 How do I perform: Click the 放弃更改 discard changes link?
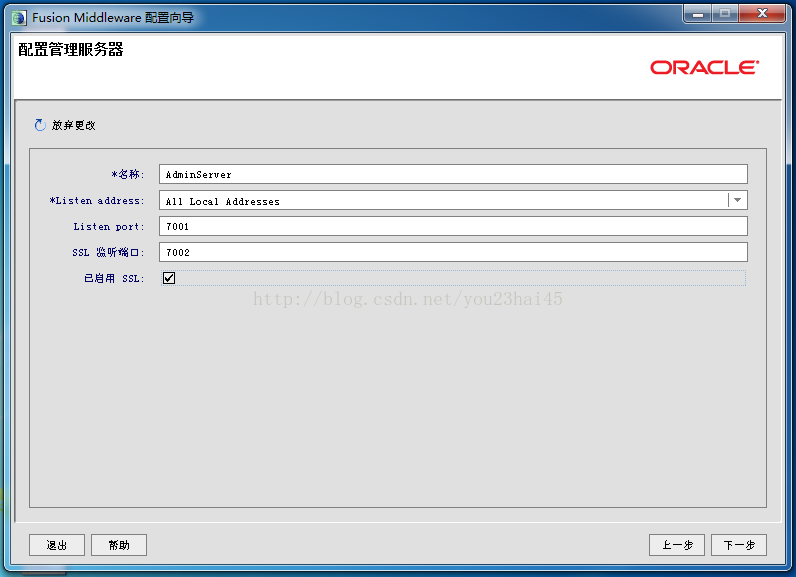(74, 125)
